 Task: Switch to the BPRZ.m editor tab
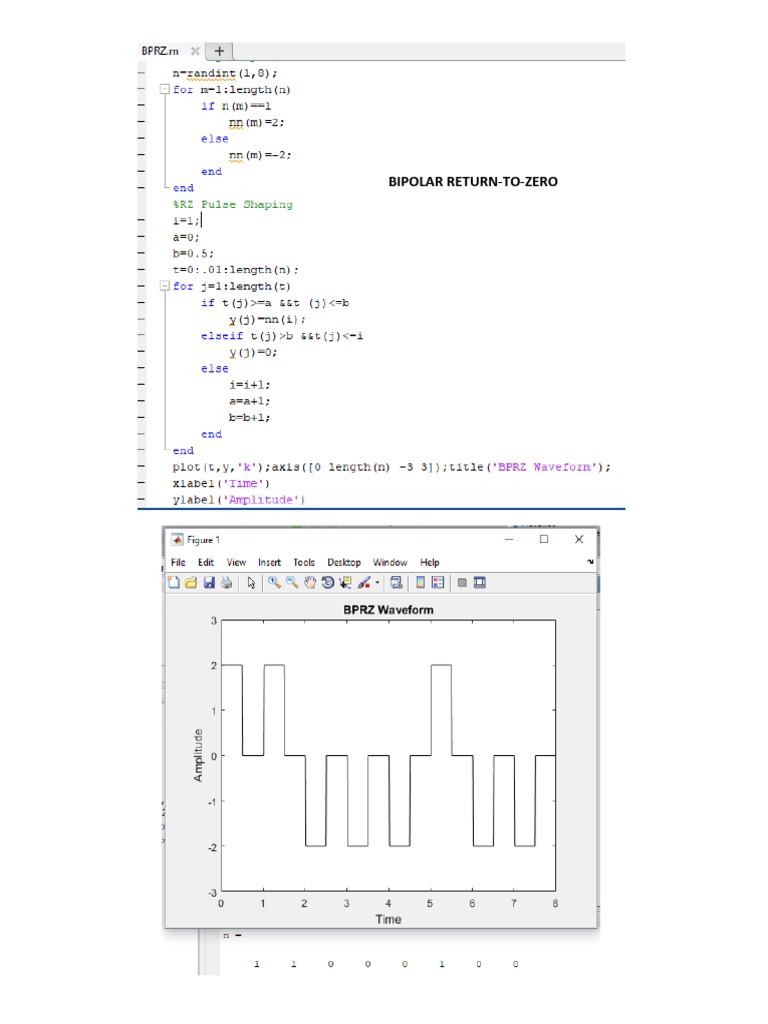pos(160,51)
